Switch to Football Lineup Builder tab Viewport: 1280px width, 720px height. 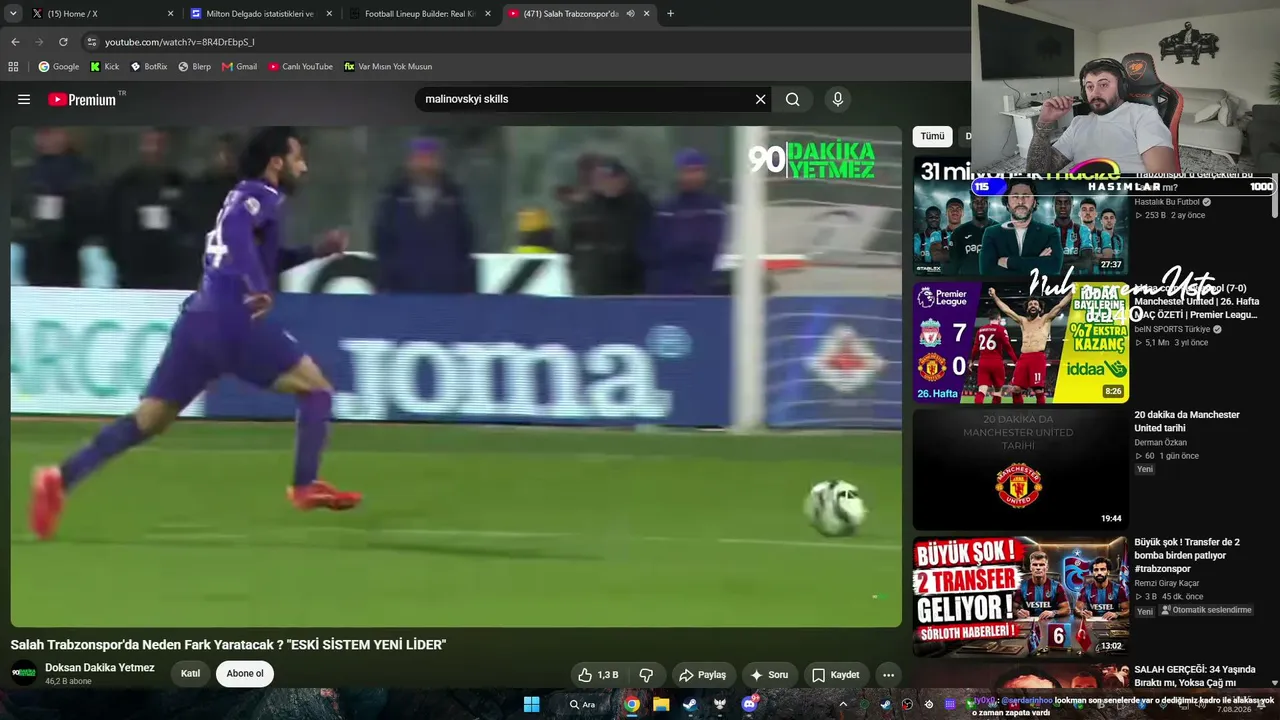point(420,14)
